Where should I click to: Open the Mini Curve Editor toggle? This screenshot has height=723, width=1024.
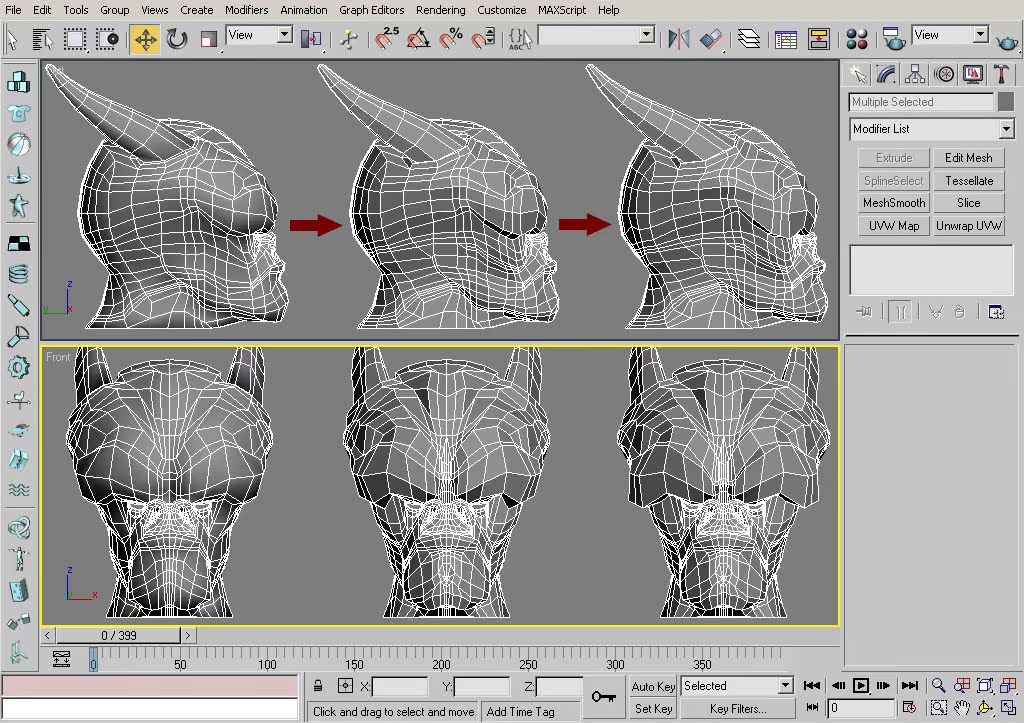(x=61, y=659)
